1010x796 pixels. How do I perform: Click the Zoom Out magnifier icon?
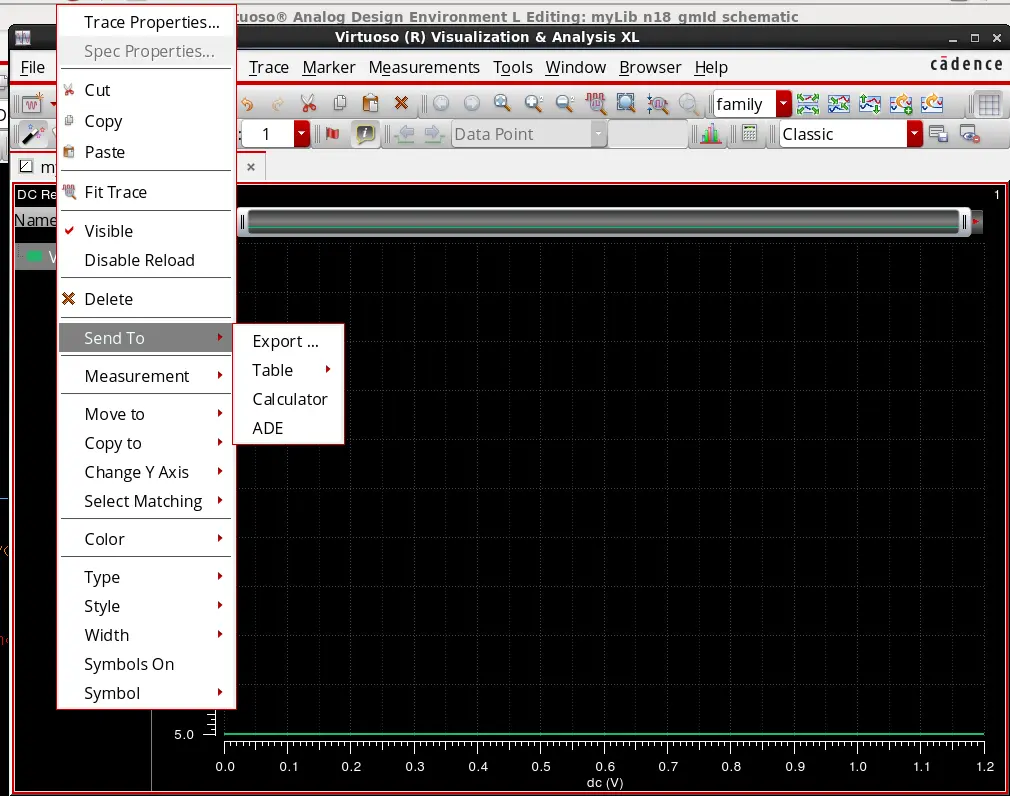[564, 103]
